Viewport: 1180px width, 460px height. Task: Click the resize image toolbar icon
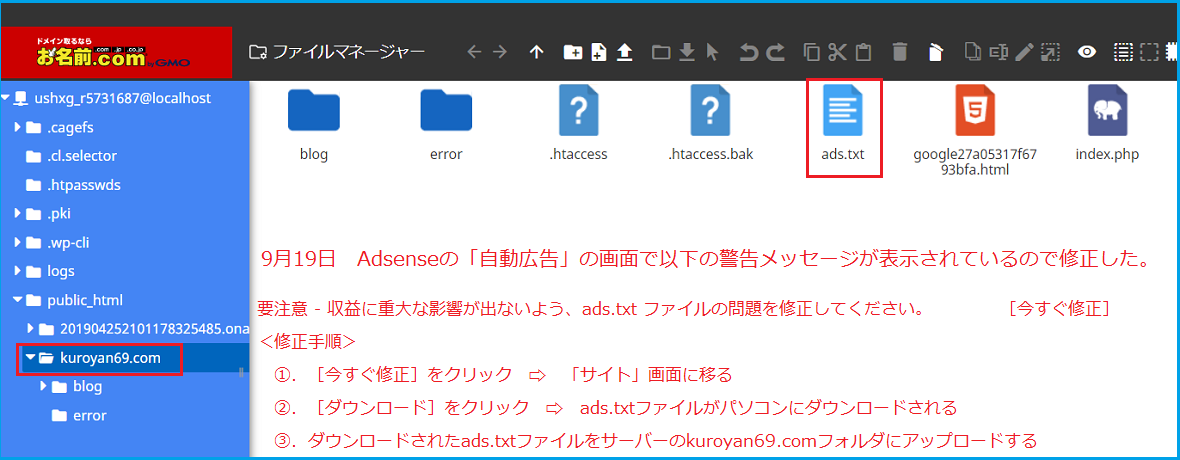tap(1051, 52)
